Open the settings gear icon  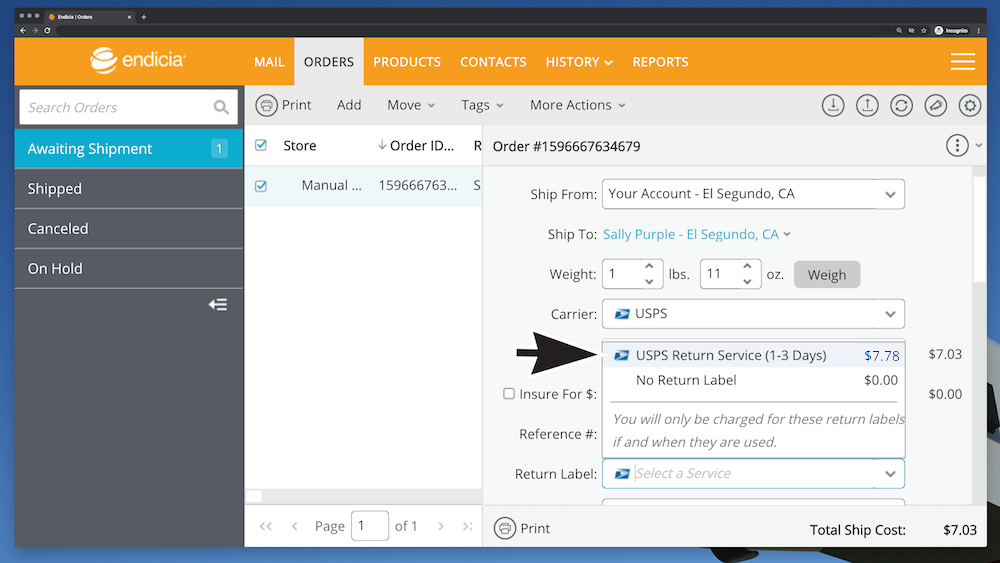tap(970, 105)
